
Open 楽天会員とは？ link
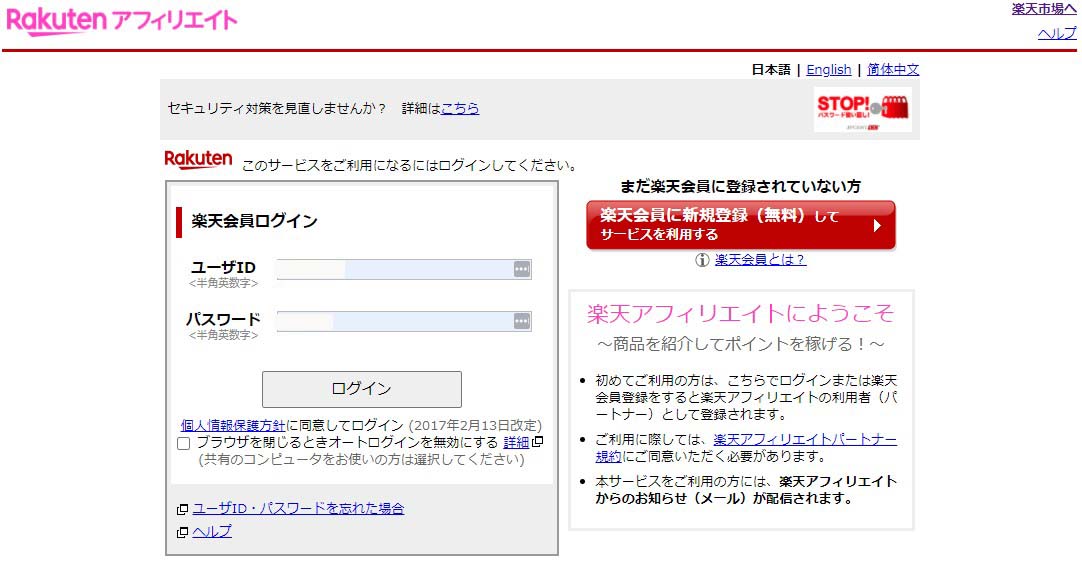760,260
